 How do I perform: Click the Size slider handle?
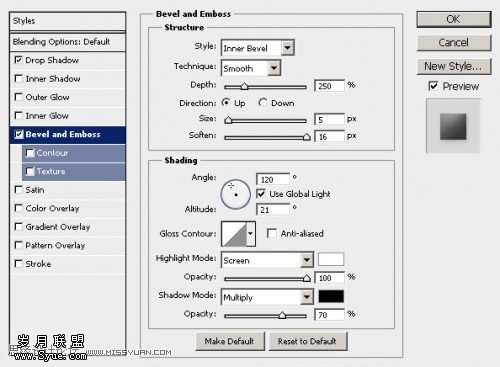pos(228,120)
